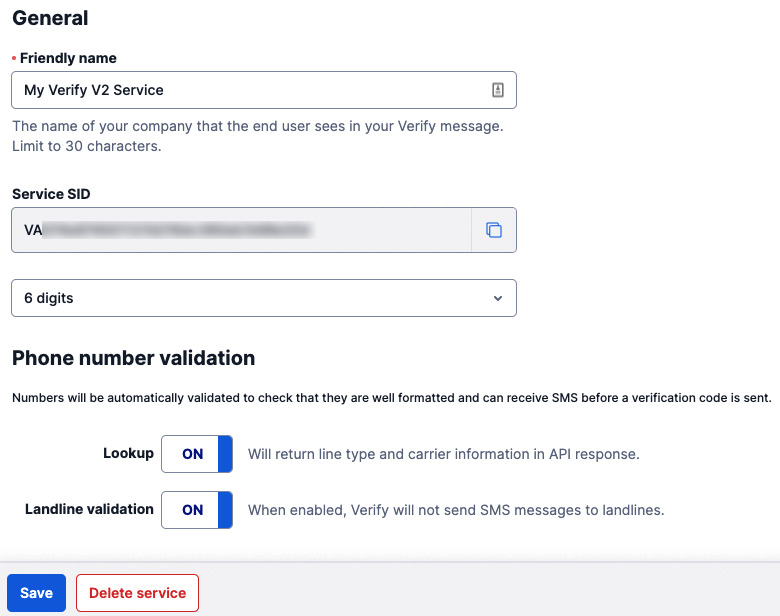
Task: Expand the dropdown using its chevron arrow
Action: pyautogui.click(x=497, y=298)
